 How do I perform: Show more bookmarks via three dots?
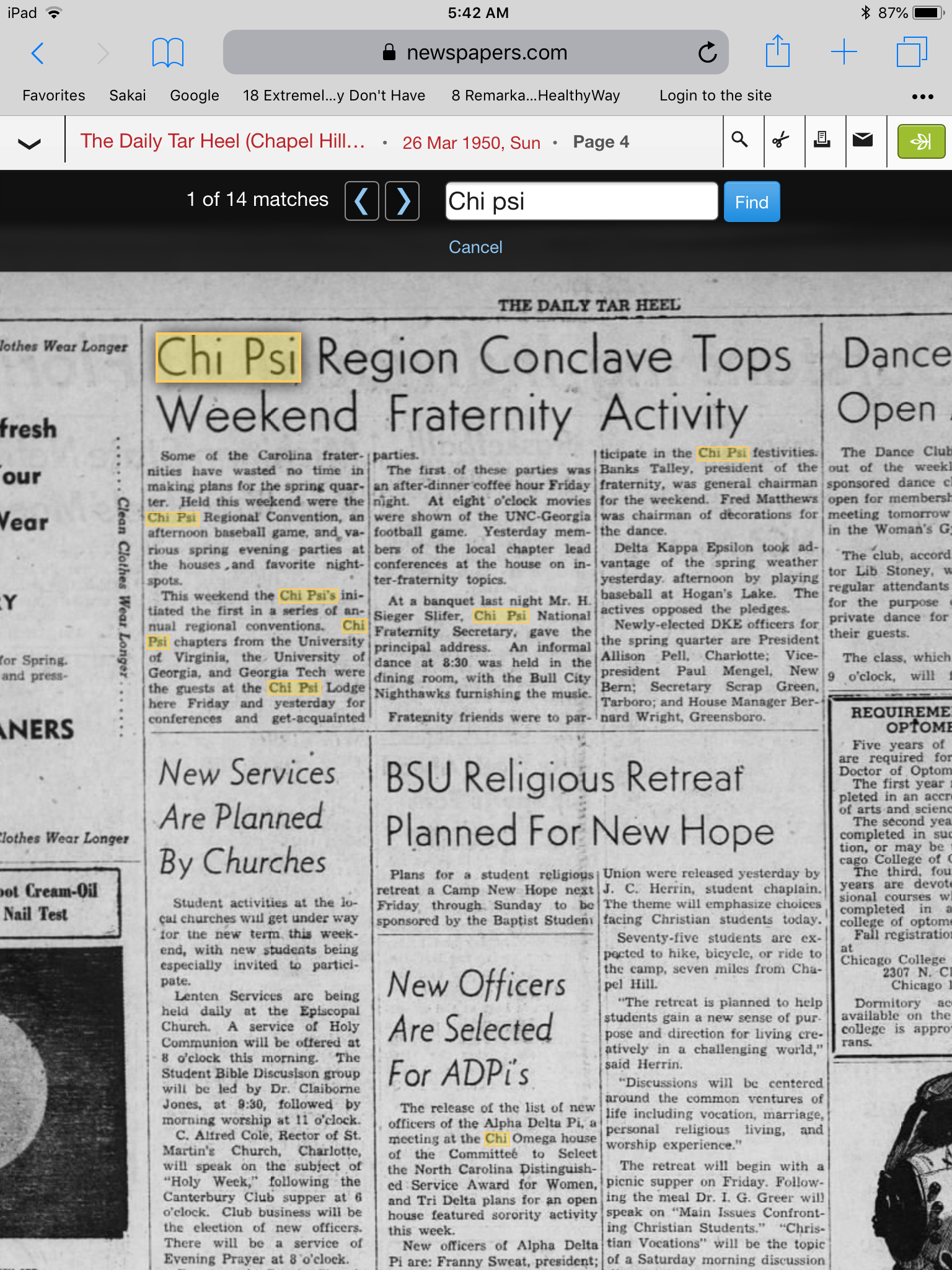coord(922,97)
